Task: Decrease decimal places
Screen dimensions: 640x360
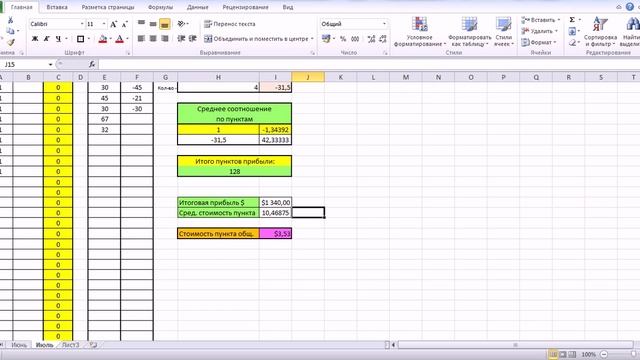Action: click(x=383, y=39)
